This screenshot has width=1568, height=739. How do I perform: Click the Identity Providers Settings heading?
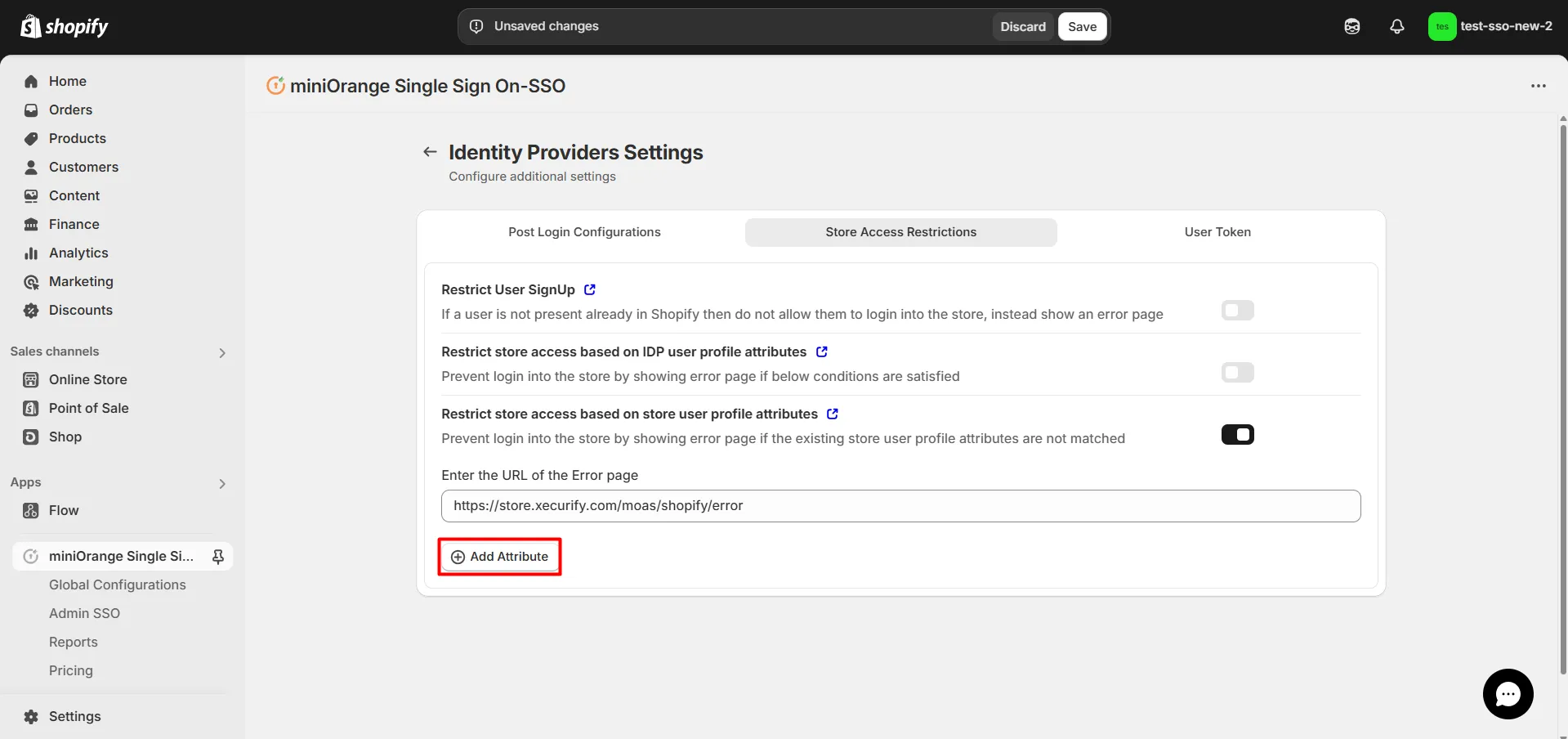click(575, 152)
